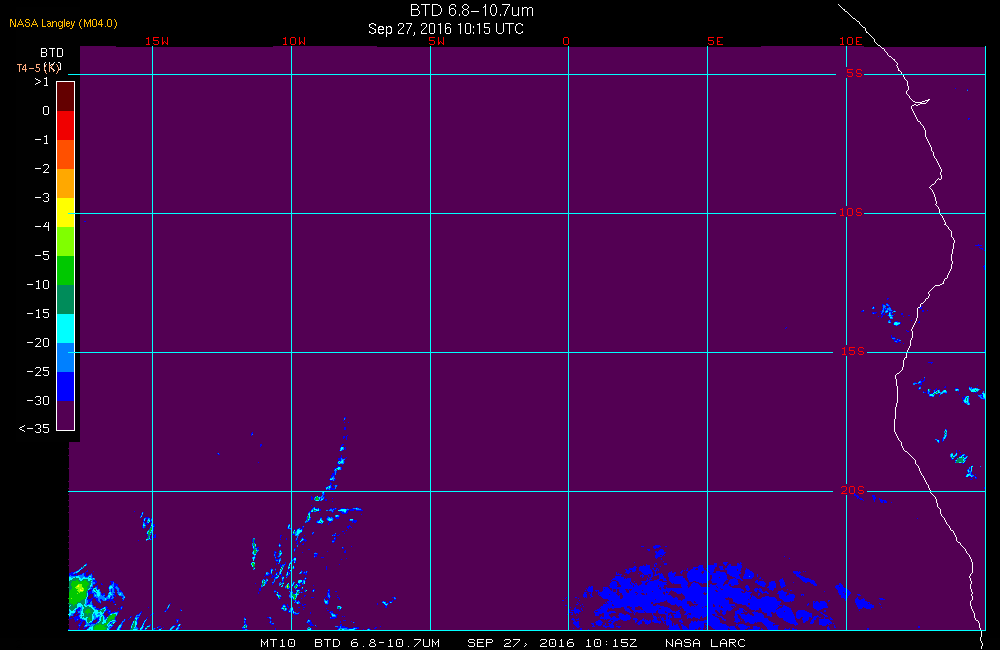Click the yellow -3 to -4 K legend swatch
The width and height of the screenshot is (1000, 650).
[x=66, y=212]
